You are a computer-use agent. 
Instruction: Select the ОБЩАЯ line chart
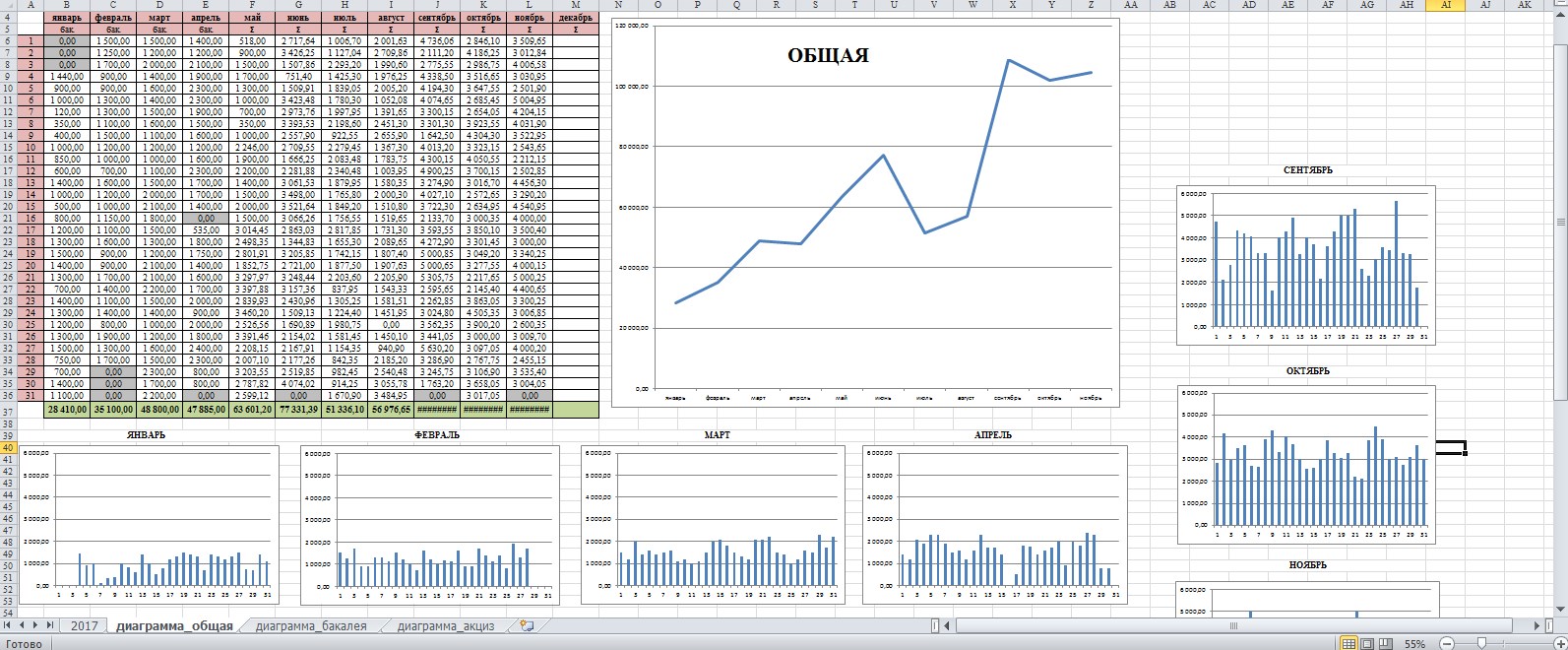(x=865, y=212)
